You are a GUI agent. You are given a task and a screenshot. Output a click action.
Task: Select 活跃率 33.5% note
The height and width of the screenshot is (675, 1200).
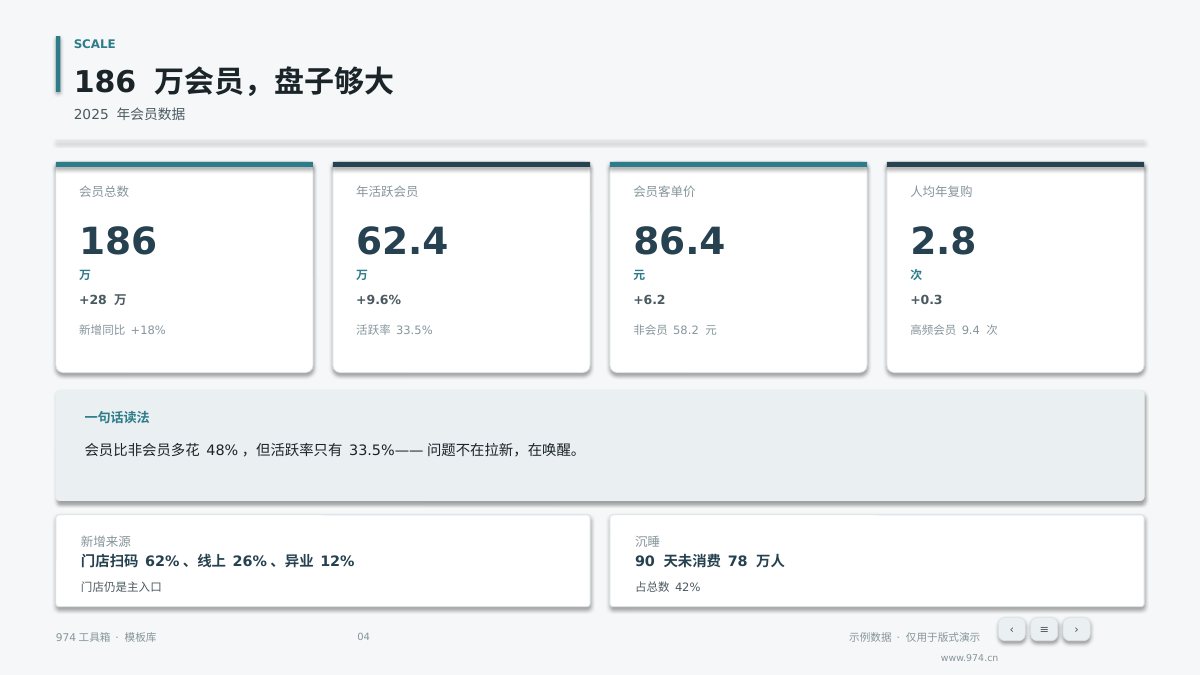tap(394, 330)
